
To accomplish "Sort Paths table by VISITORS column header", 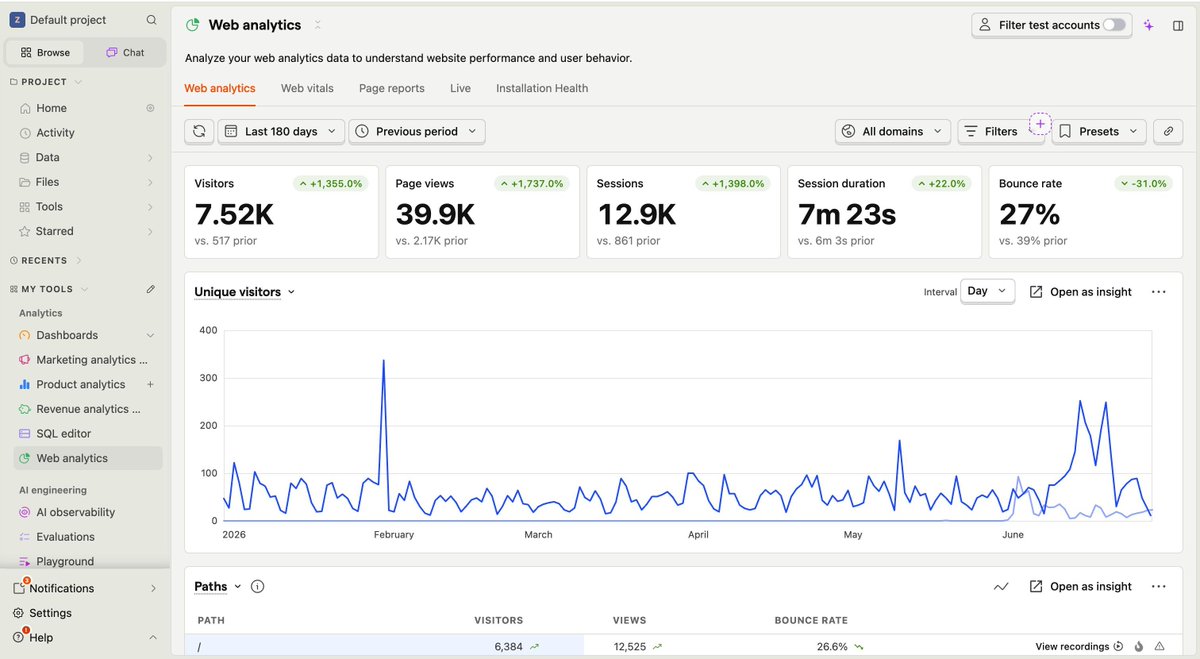I will pyautogui.click(x=498, y=621).
